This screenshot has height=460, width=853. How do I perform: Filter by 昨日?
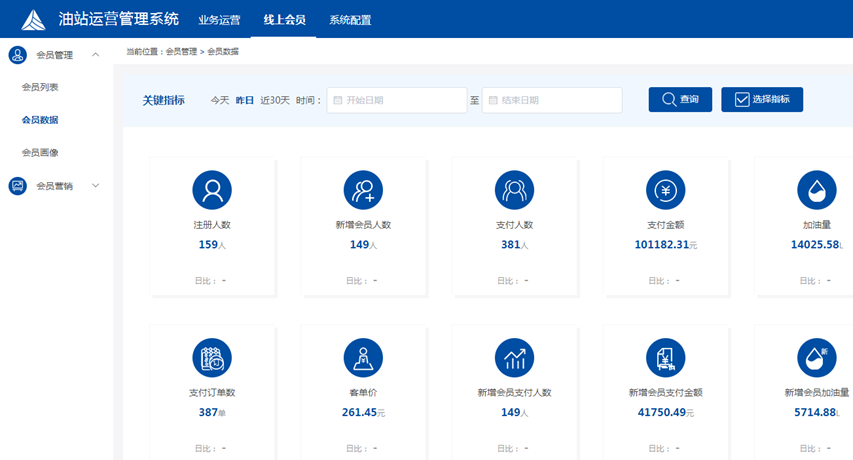click(x=245, y=101)
